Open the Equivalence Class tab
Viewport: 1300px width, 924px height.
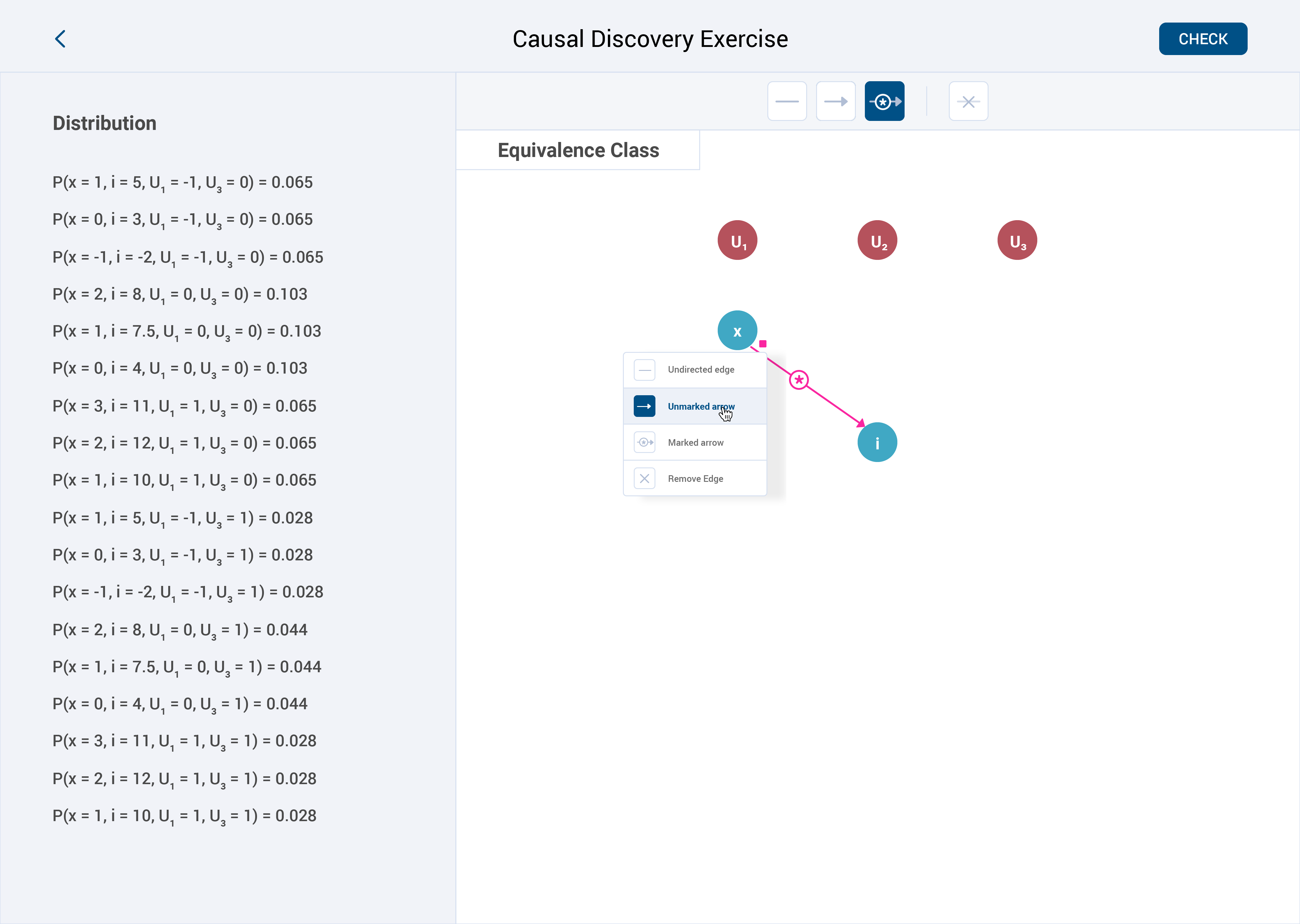coord(578,150)
